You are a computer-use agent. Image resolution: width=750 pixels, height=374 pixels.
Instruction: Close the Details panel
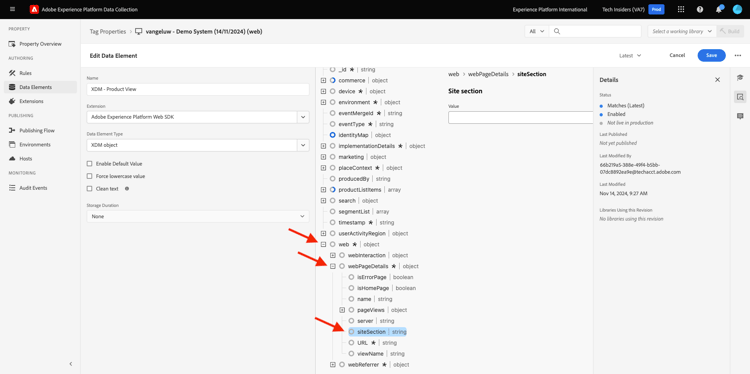pos(717,80)
